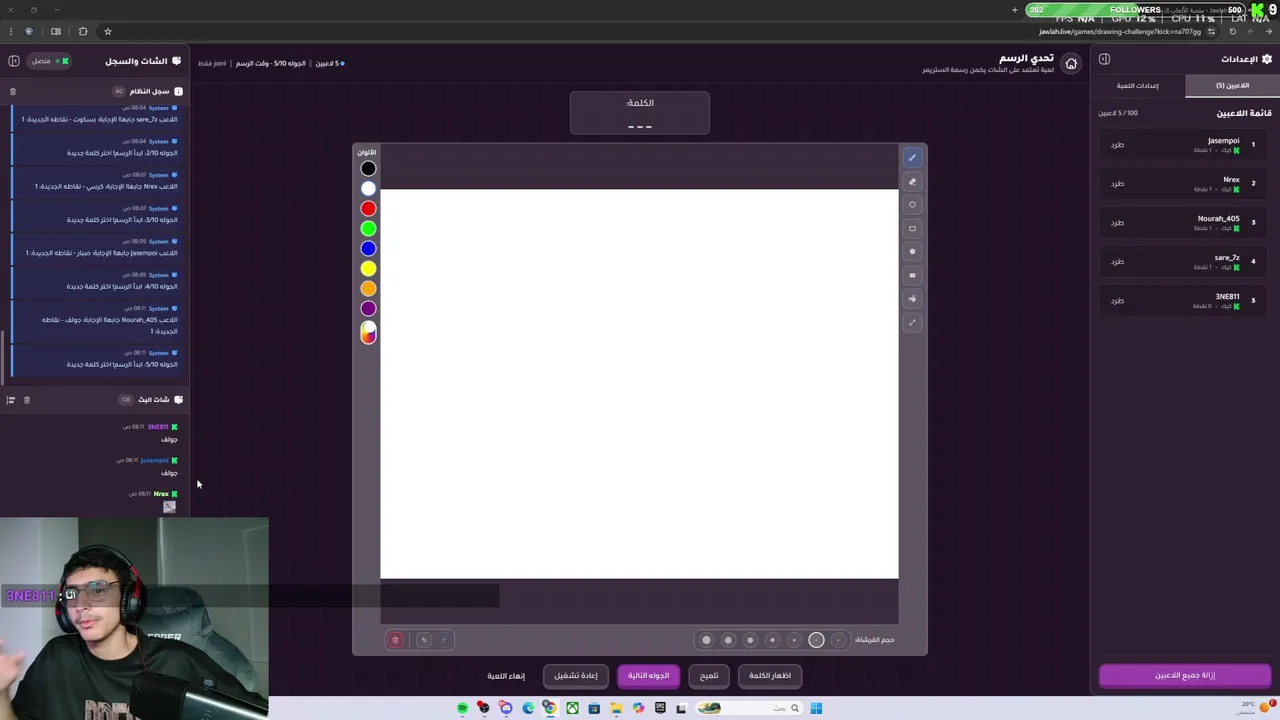Open stream chat filter list icon

11,400
